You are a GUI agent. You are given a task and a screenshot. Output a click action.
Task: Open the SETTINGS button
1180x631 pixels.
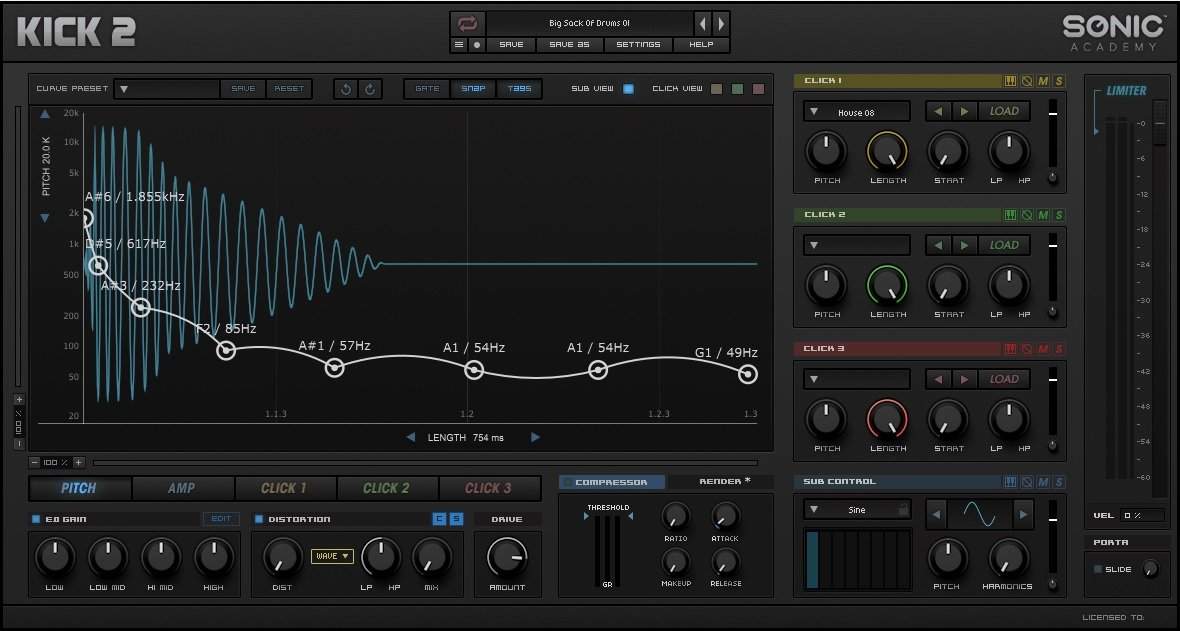click(638, 44)
